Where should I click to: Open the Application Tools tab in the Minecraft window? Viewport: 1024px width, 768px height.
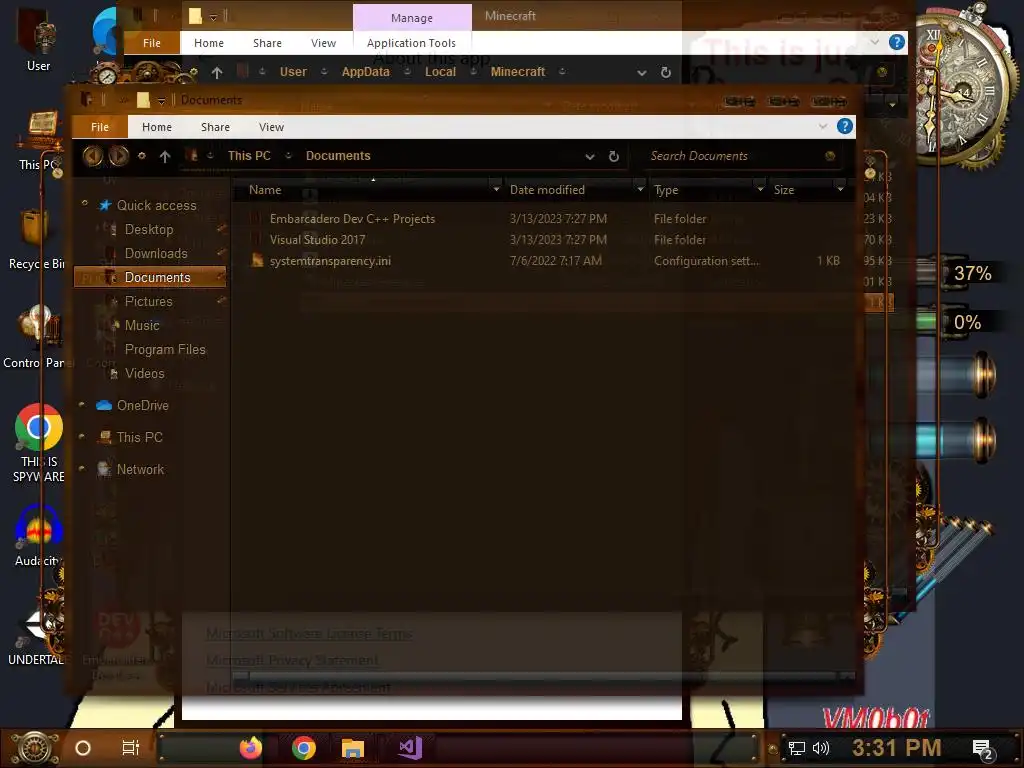(411, 43)
